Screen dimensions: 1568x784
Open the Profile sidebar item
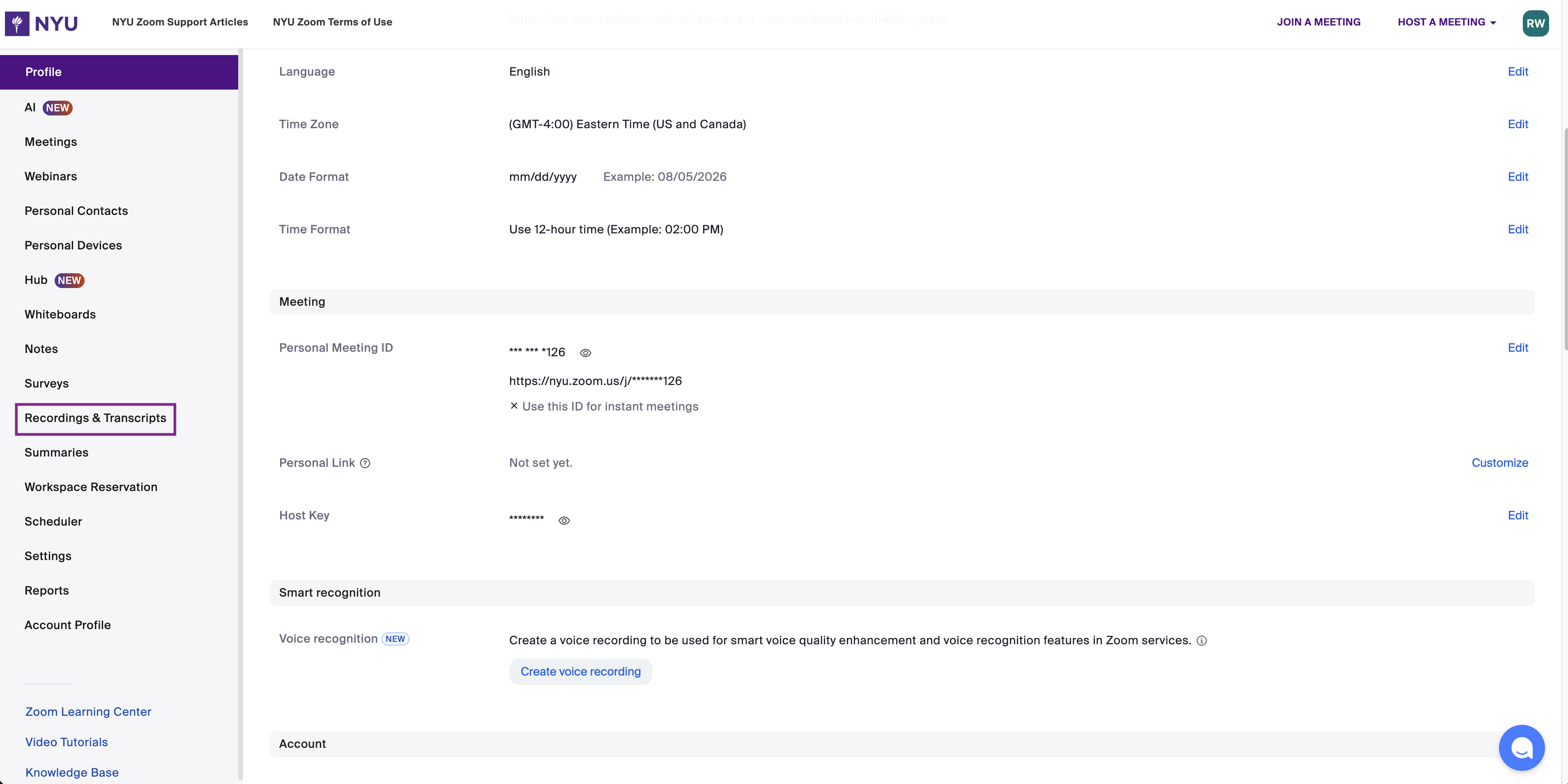click(x=119, y=72)
